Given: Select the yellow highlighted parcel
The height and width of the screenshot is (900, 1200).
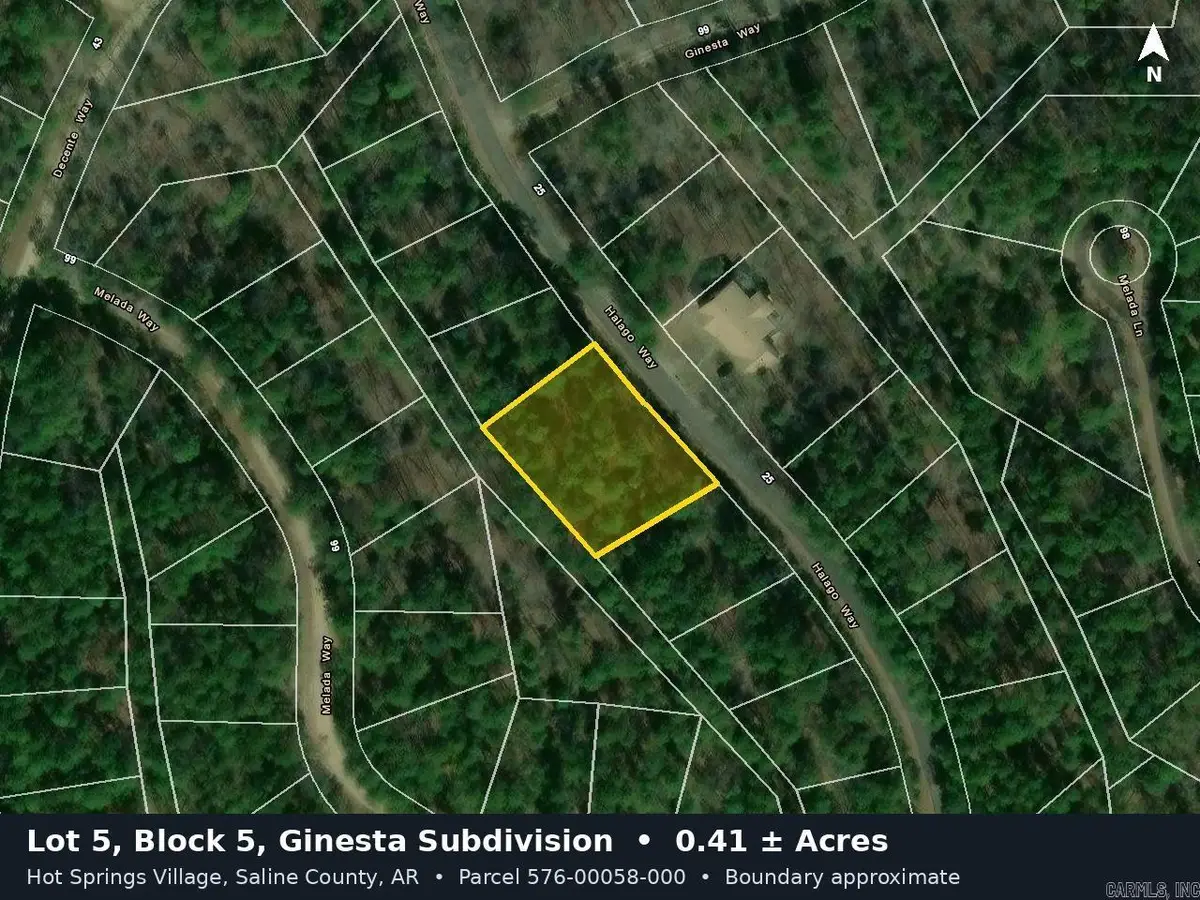Looking at the screenshot, I should click(600, 450).
